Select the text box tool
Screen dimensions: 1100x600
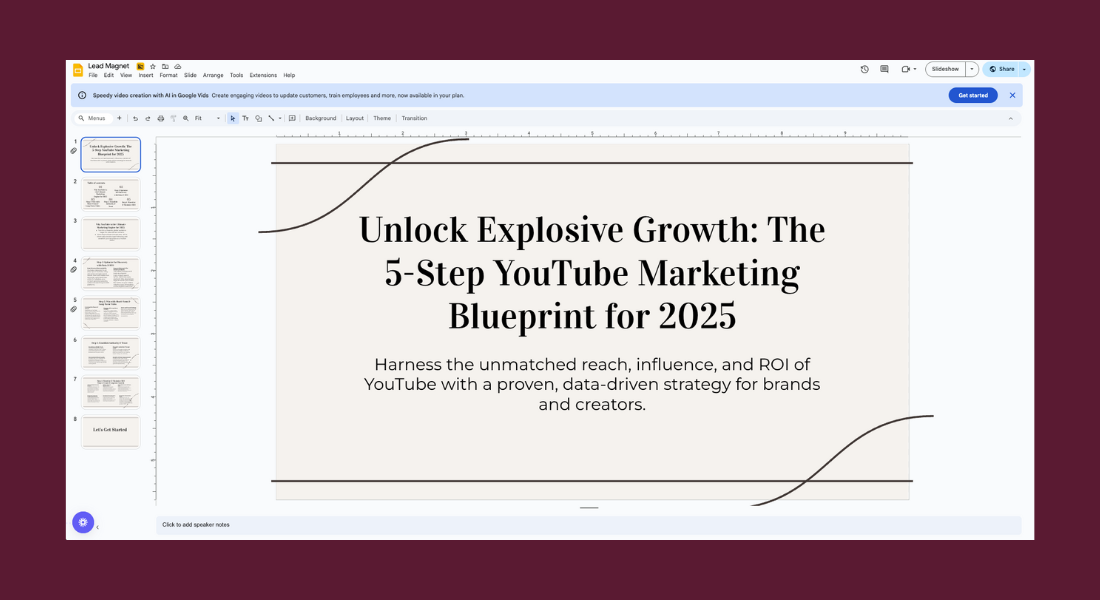click(246, 119)
